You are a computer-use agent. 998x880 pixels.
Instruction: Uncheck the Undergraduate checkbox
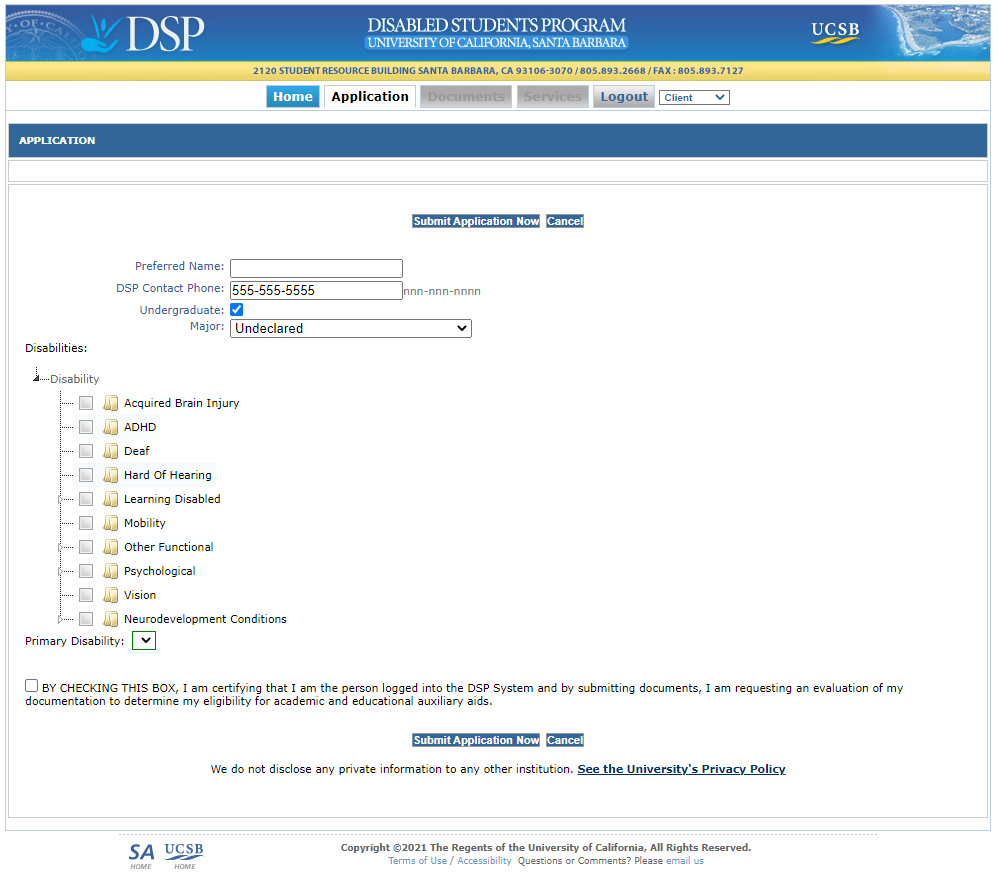237,310
